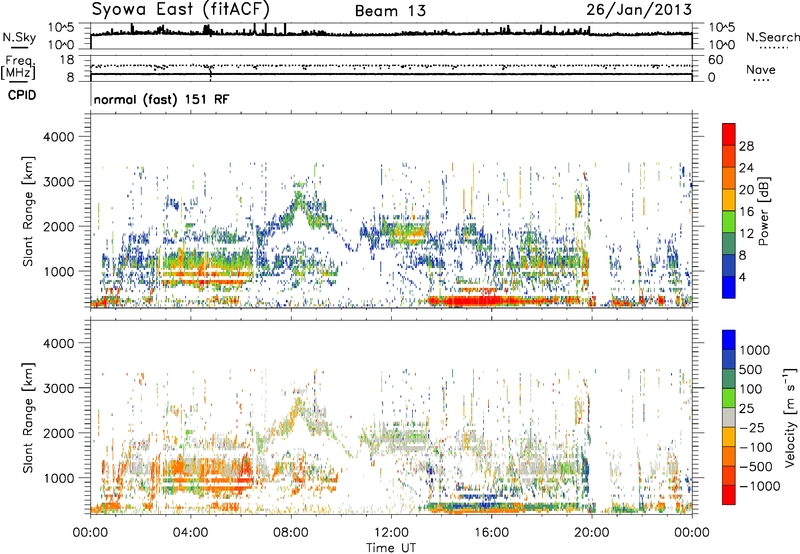Screen dimensions: 800x554
Task: Click the 'CPID' row label
Action: pyautogui.click(x=22, y=95)
